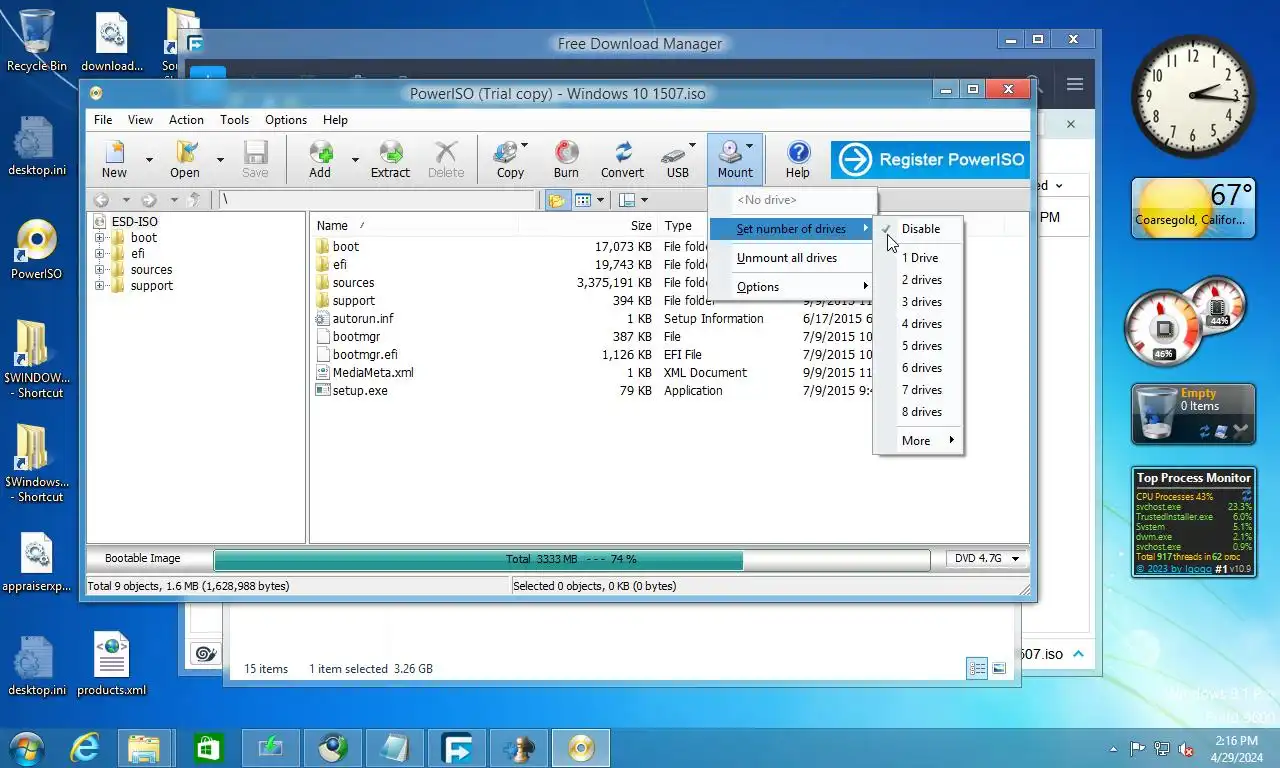
Task: Open the Add button dropdown arrow
Action: pyautogui.click(x=354, y=160)
